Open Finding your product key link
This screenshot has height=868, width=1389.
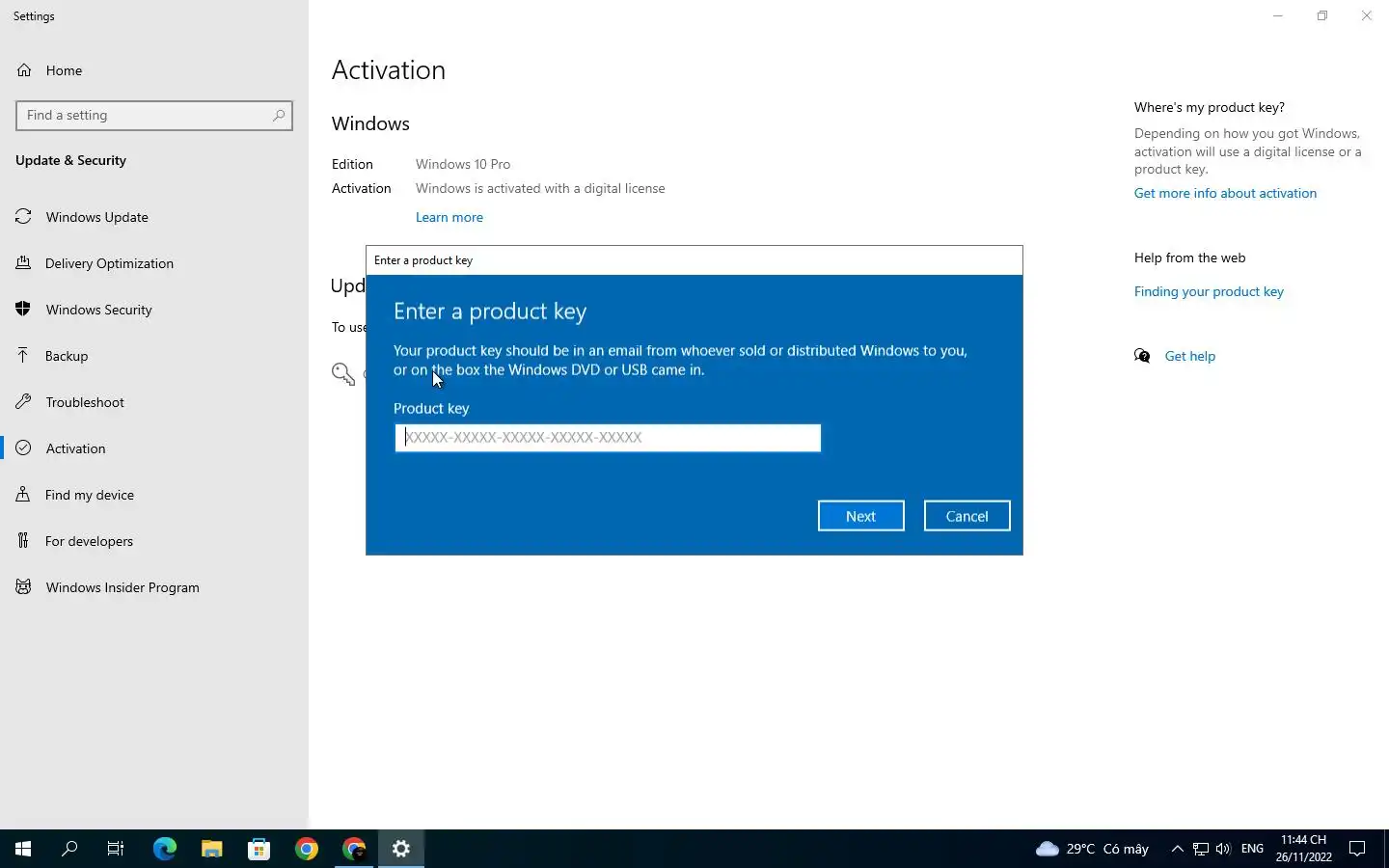[1209, 291]
